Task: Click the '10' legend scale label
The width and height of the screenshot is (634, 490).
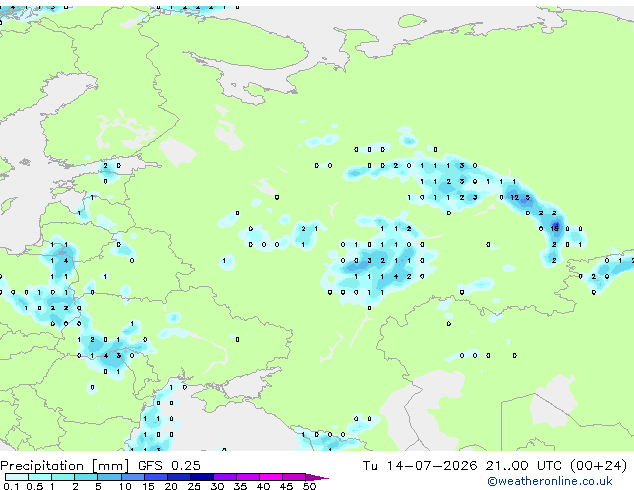Action: coord(125,486)
